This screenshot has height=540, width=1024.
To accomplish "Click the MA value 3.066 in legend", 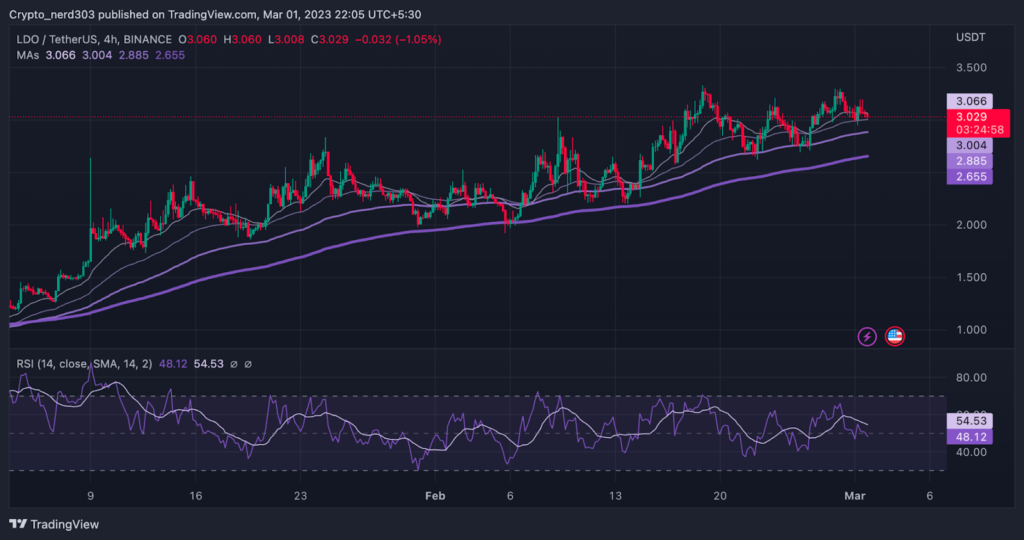I will [60, 56].
